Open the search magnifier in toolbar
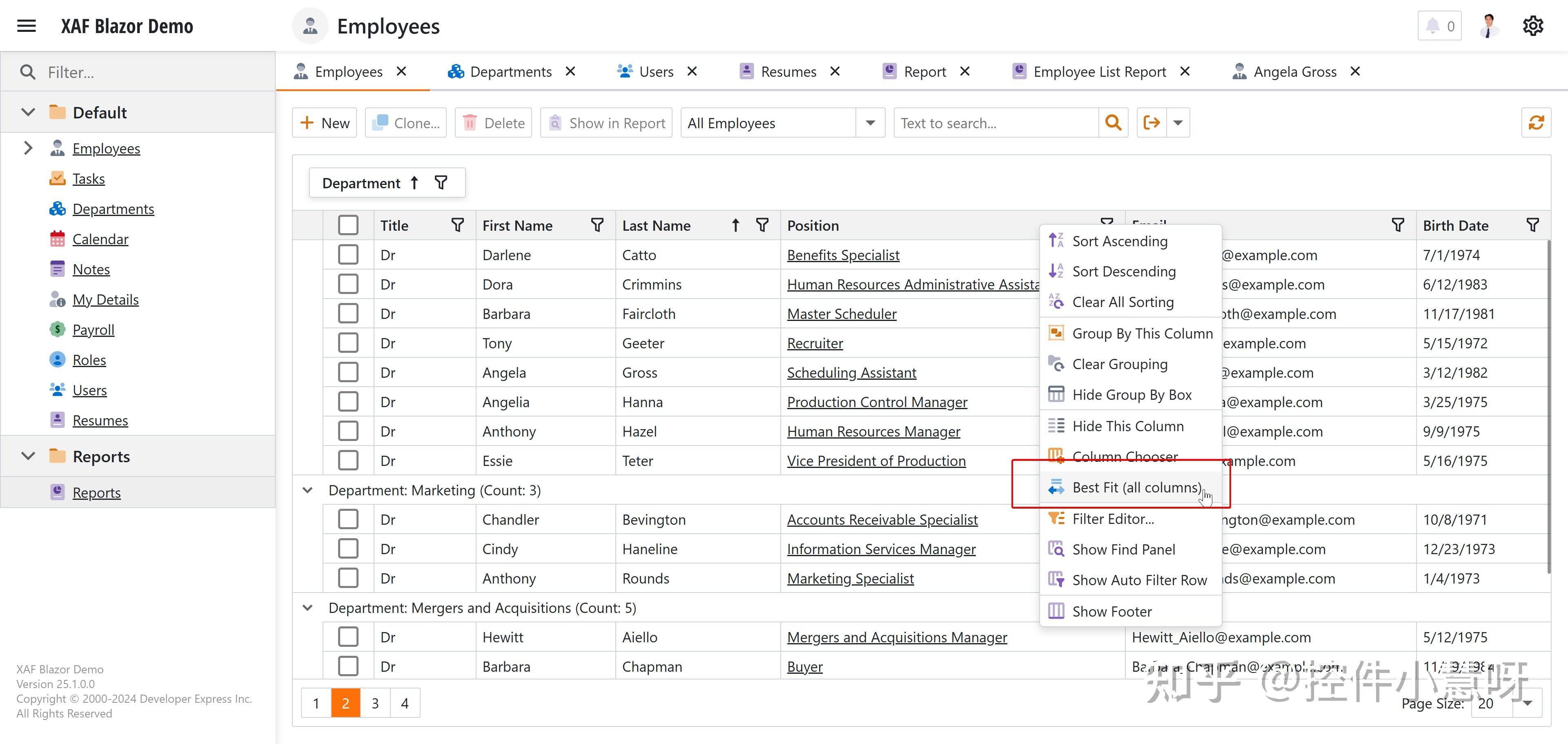This screenshot has height=744, width=1568. pos(1113,123)
